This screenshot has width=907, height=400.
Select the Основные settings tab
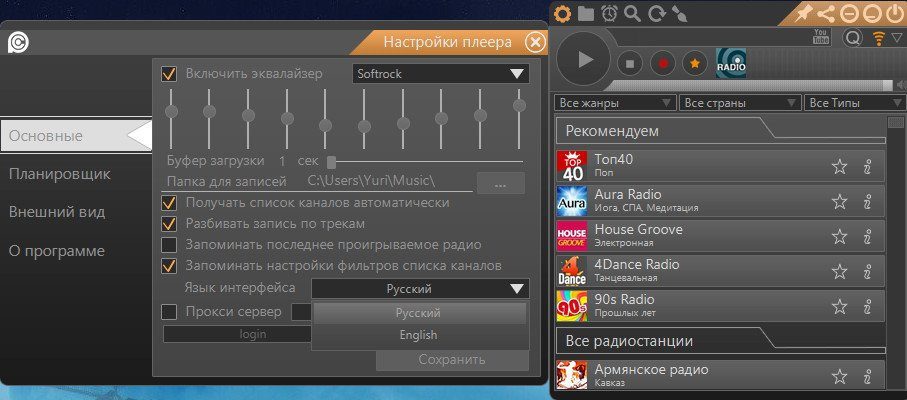(x=75, y=136)
